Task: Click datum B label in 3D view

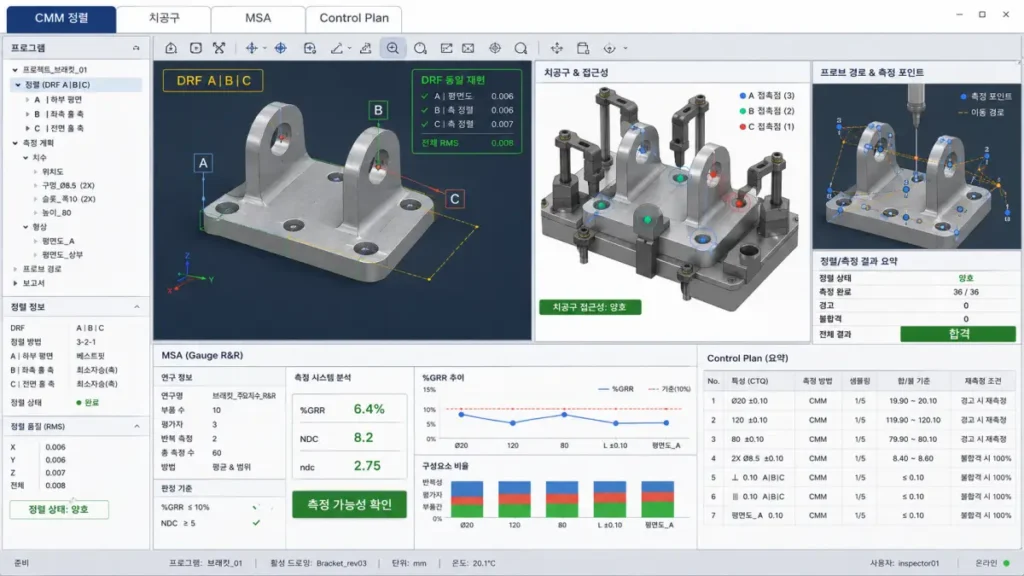Action: coord(378,110)
